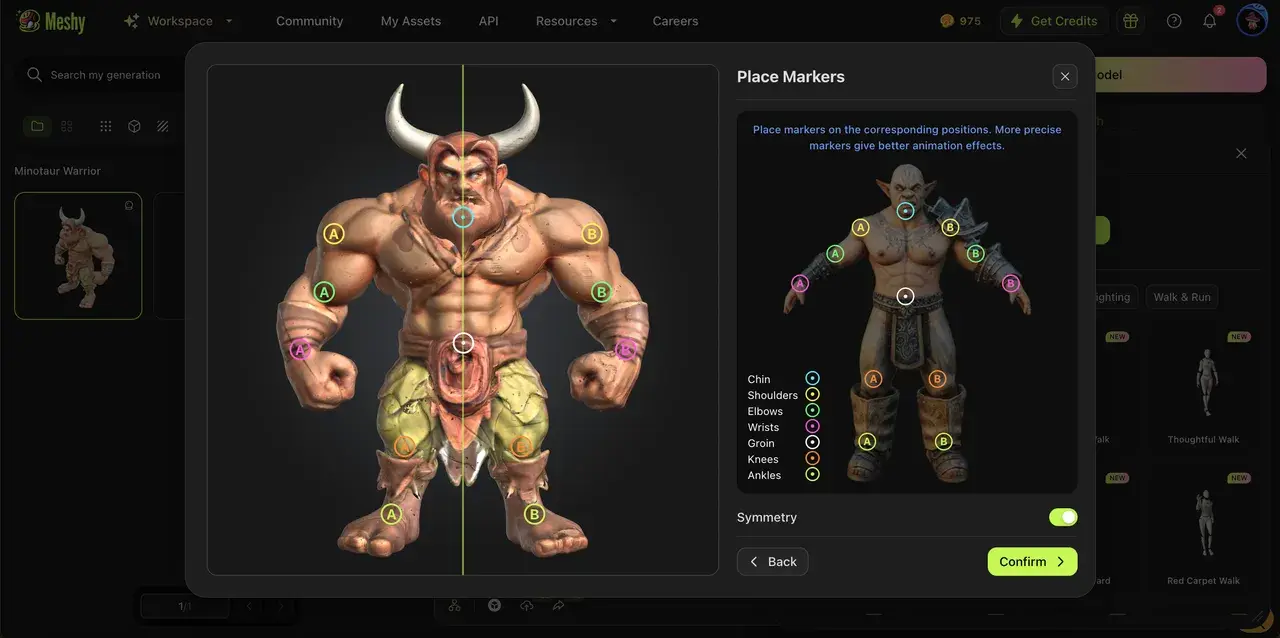
Task: Select left ankle marker A on the minotaur
Action: (x=391, y=514)
